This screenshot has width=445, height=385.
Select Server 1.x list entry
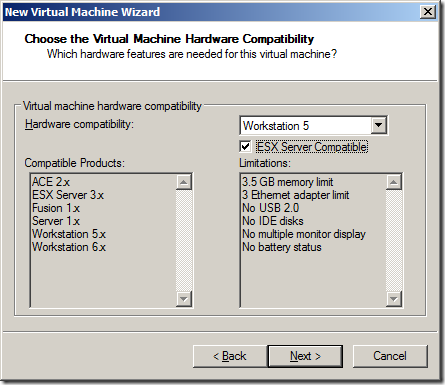coord(56,221)
